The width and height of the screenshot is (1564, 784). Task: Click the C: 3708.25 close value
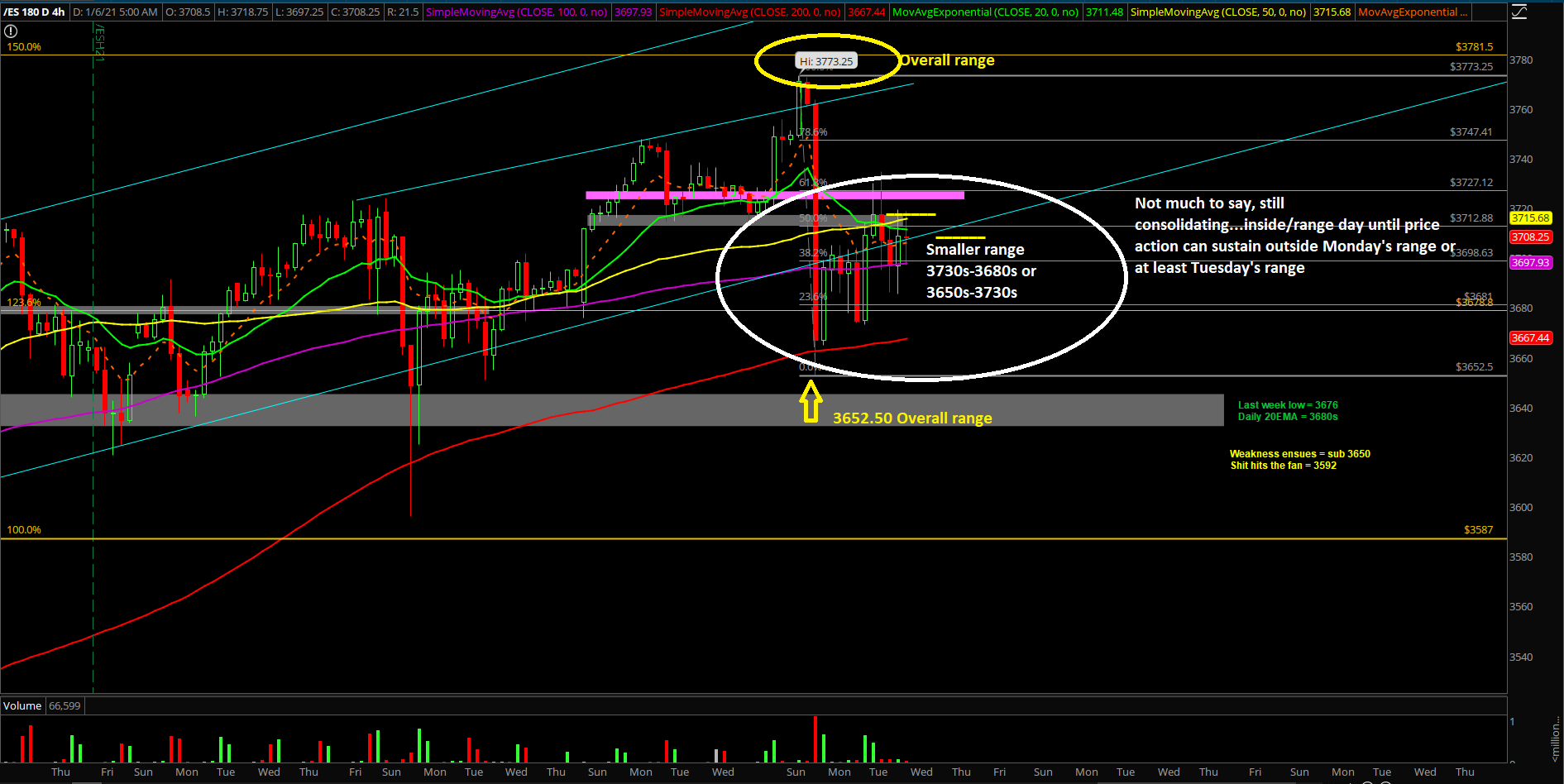[356, 12]
